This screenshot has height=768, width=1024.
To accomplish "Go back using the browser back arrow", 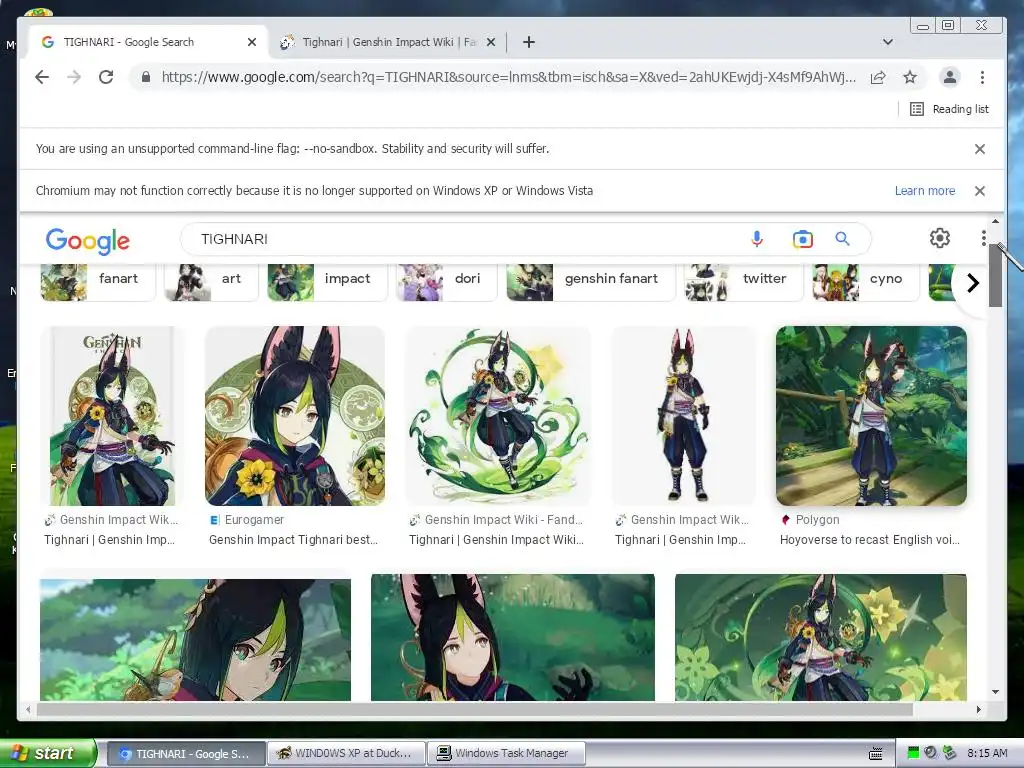I will click(42, 77).
